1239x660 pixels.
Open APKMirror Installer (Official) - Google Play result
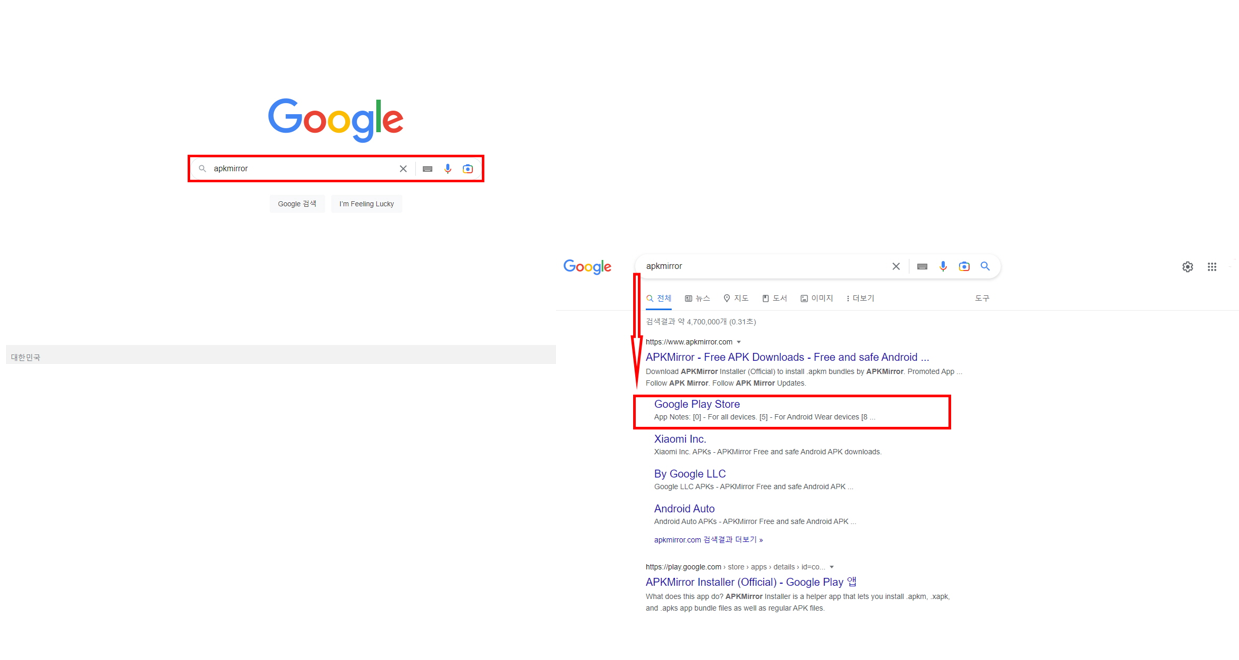[x=751, y=582]
